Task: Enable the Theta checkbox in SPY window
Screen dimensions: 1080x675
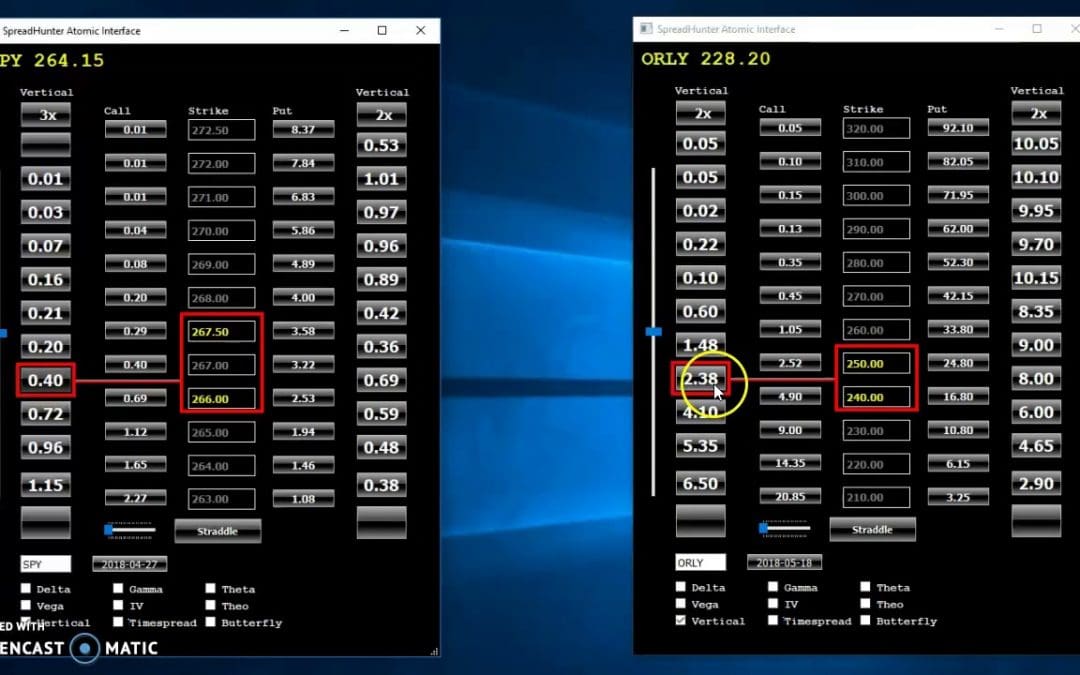Action: coord(210,588)
